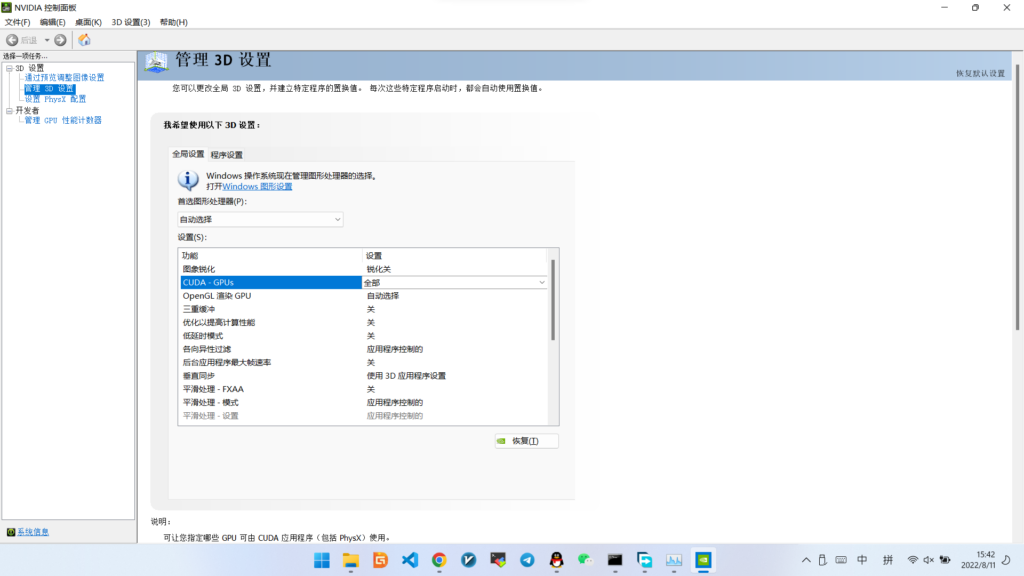Open the Windows Start menu
The height and width of the screenshot is (576, 1024).
[x=321, y=560]
